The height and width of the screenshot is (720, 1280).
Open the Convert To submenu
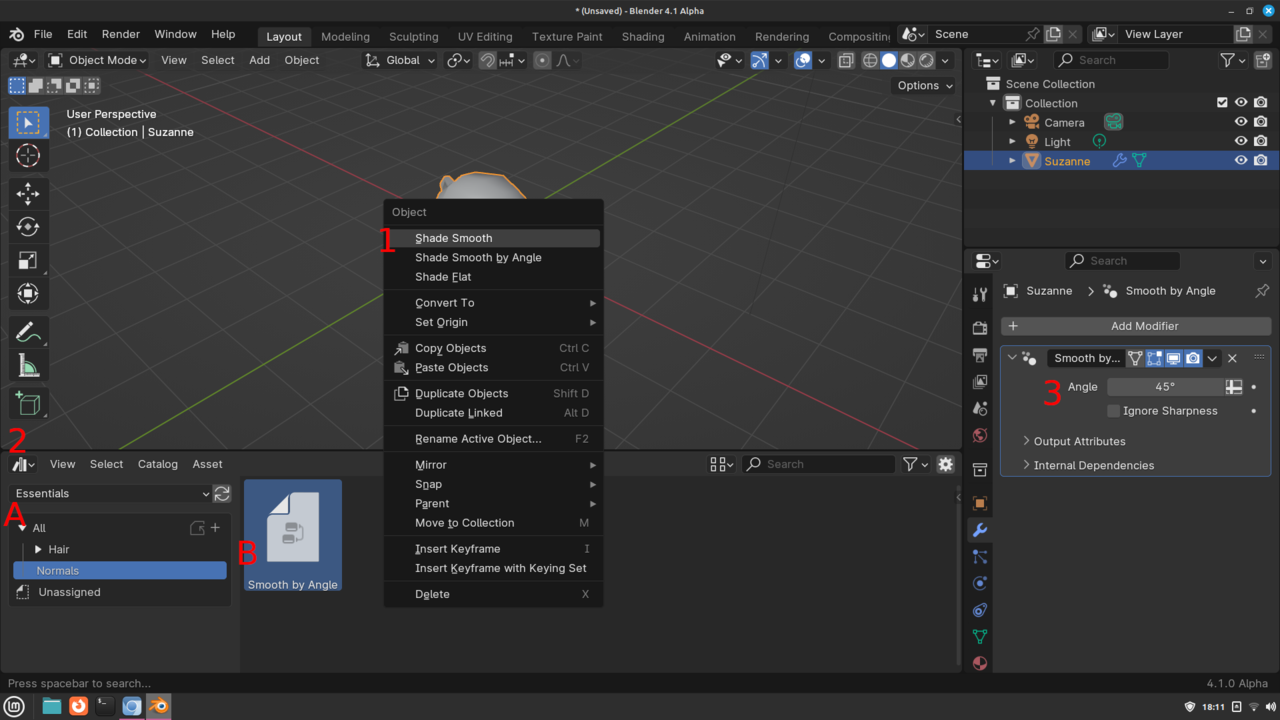pos(493,303)
